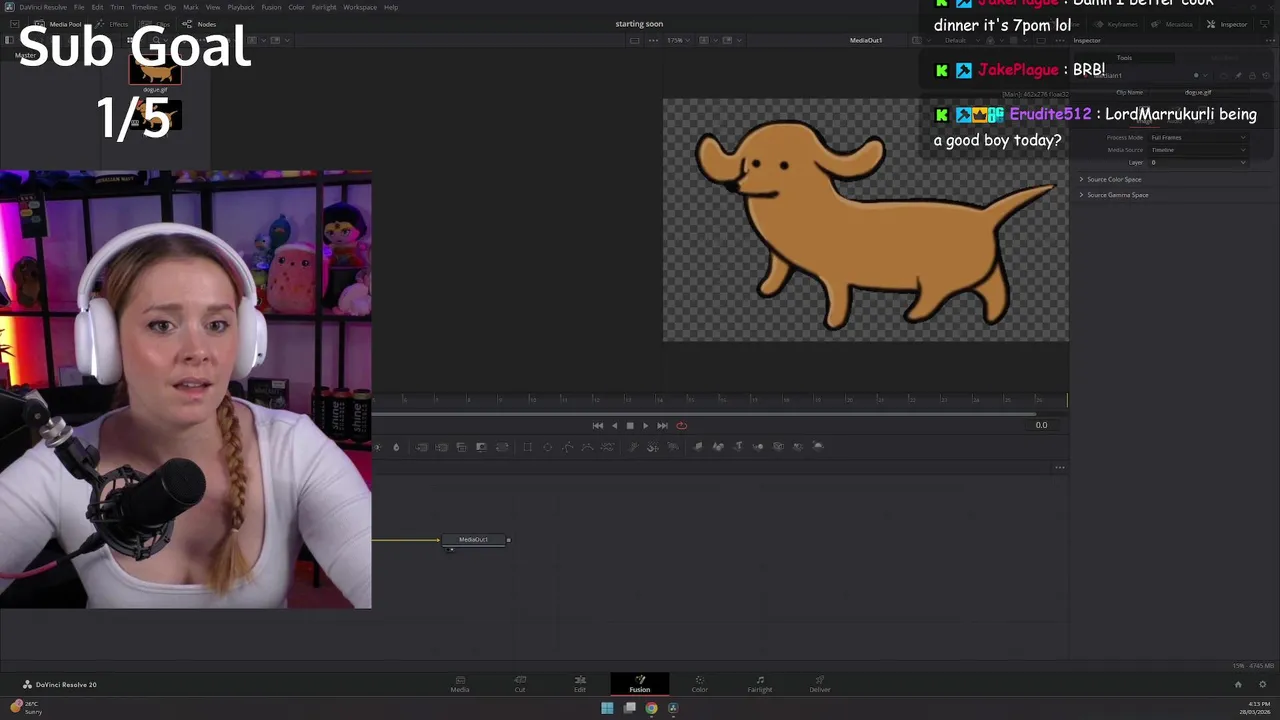Open the File menu

click(x=79, y=7)
